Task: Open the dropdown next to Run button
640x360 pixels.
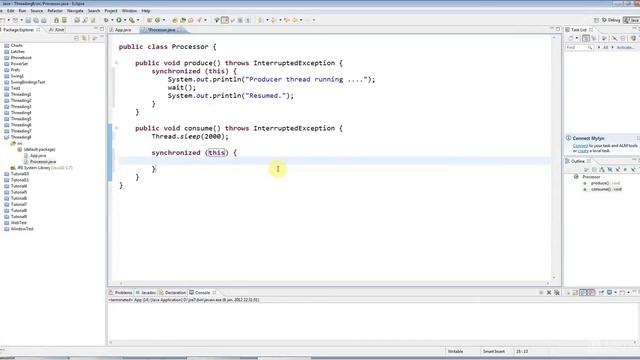Action: (x=125, y=20)
